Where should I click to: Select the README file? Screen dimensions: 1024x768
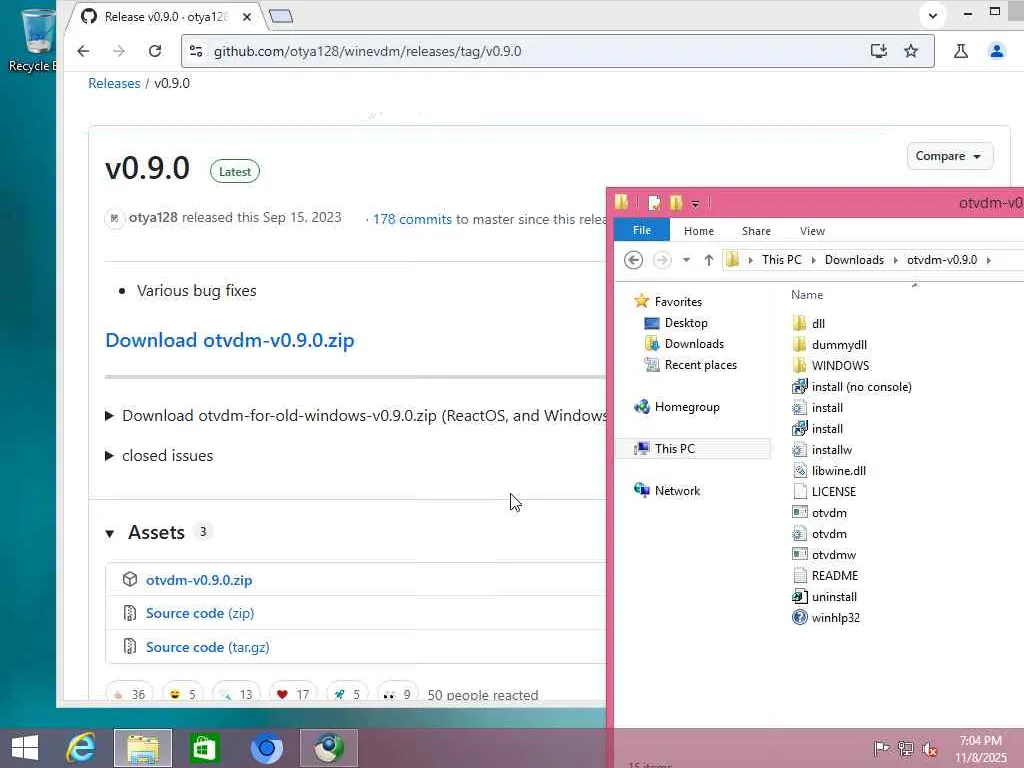click(835, 575)
